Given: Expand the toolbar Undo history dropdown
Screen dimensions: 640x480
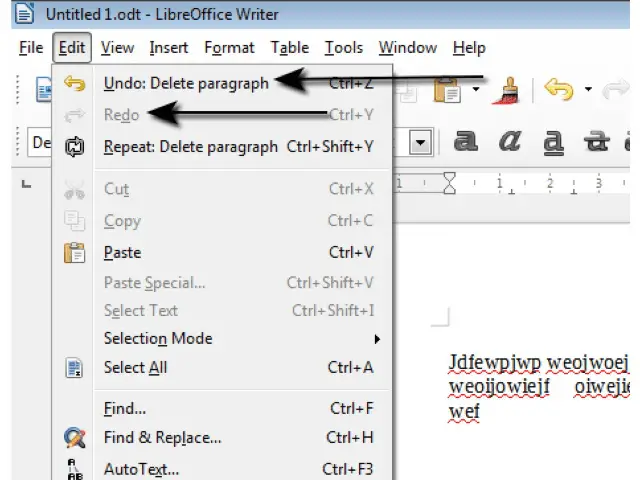Looking at the screenshot, I should coord(588,89).
